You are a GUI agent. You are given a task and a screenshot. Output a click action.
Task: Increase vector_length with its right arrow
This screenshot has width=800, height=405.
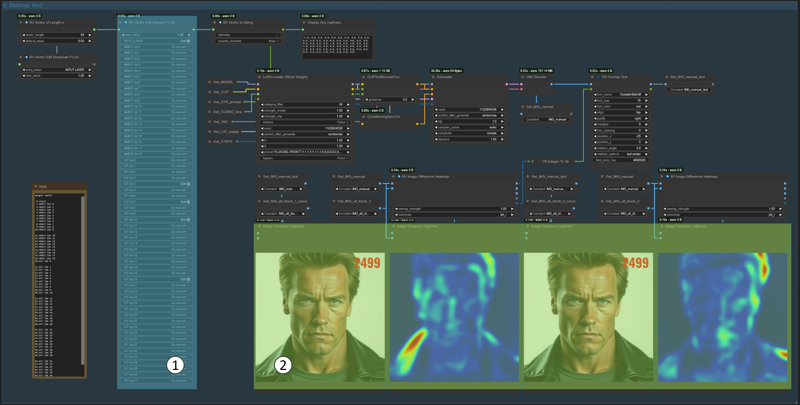click(x=90, y=35)
